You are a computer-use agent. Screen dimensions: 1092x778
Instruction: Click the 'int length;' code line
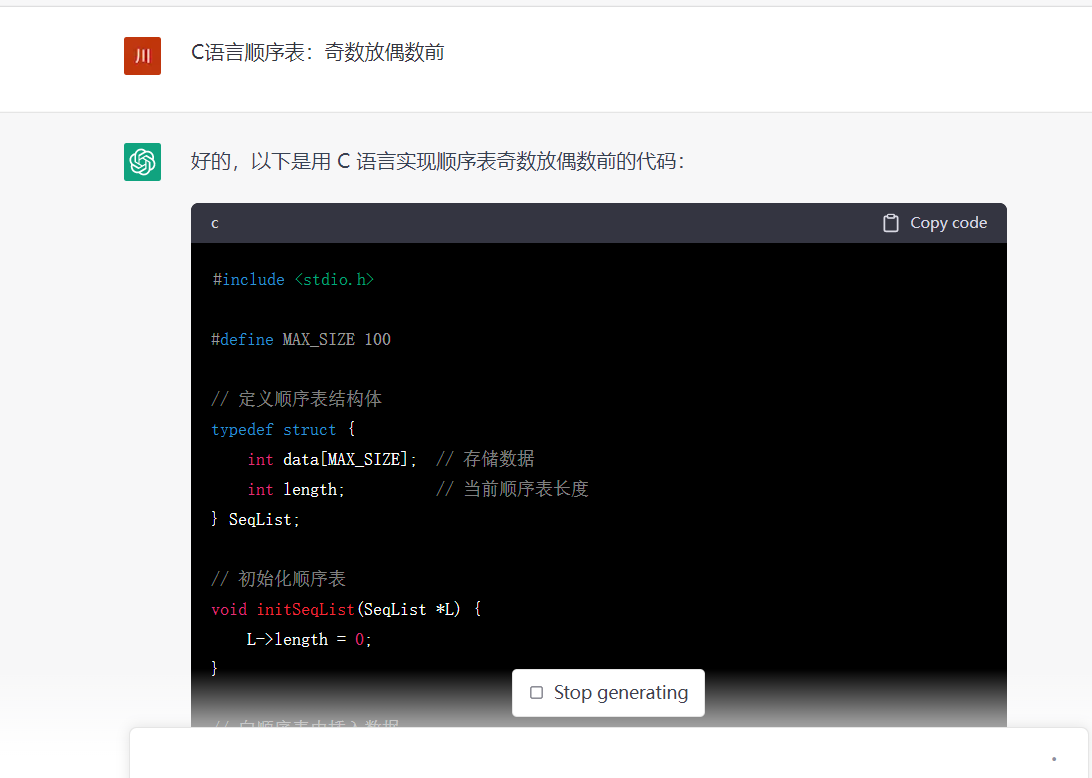tap(296, 490)
